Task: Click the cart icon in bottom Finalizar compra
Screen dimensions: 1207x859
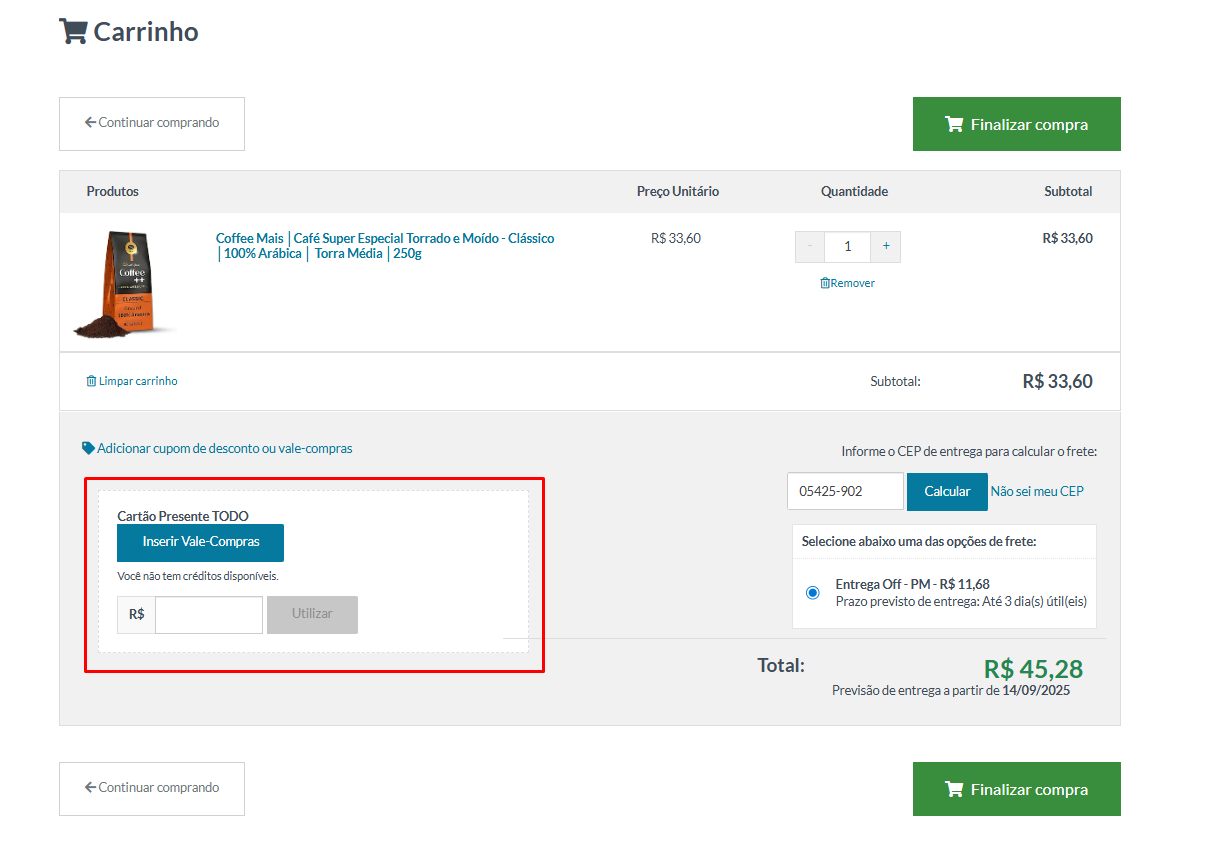Action: tap(954, 790)
